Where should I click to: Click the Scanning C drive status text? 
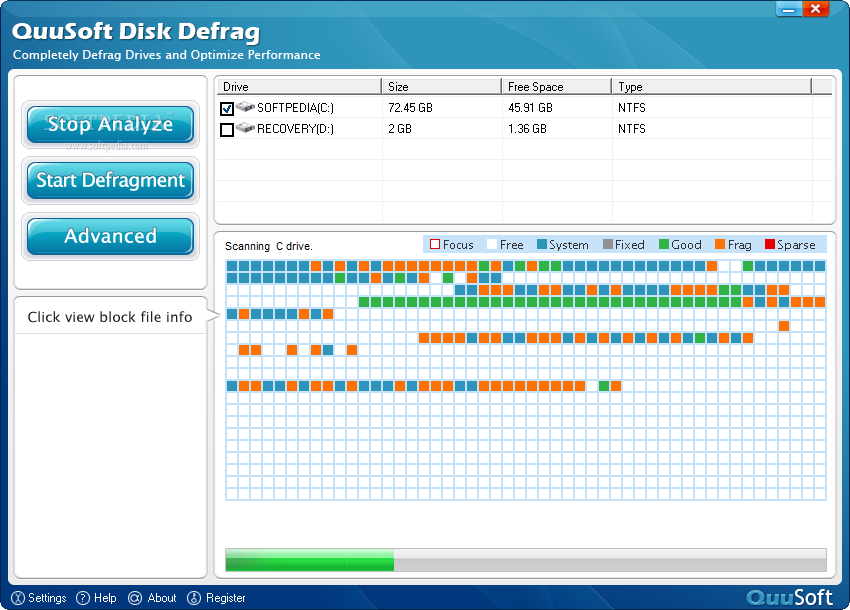pos(269,246)
